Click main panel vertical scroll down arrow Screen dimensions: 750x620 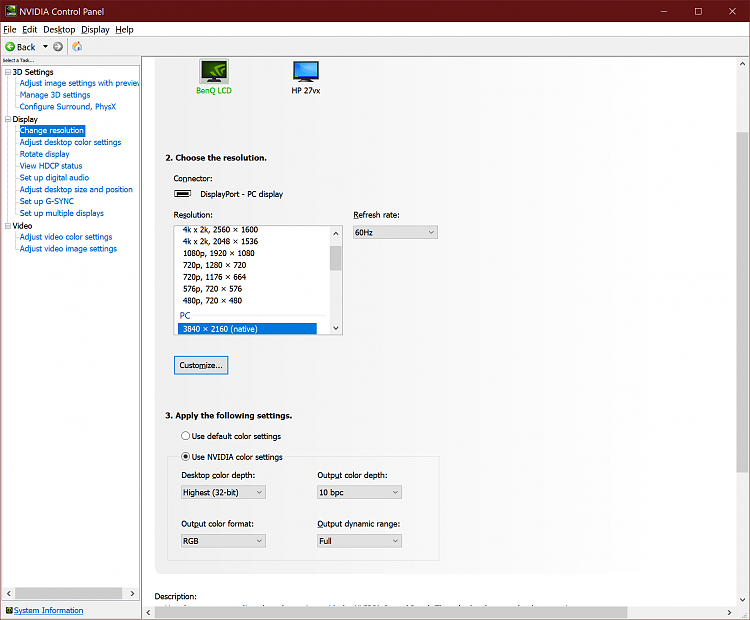tap(742, 599)
